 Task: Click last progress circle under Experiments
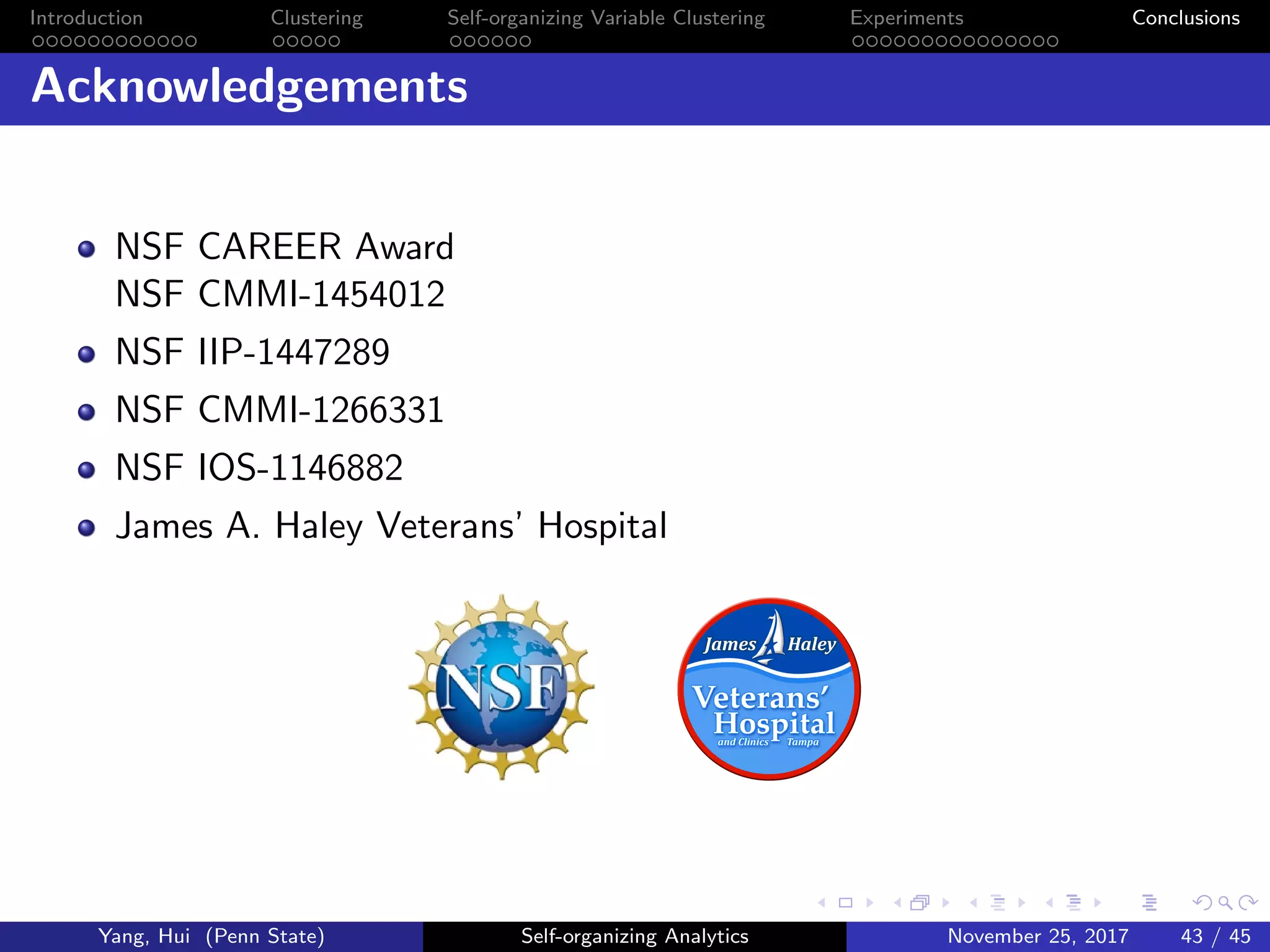coord(1052,42)
